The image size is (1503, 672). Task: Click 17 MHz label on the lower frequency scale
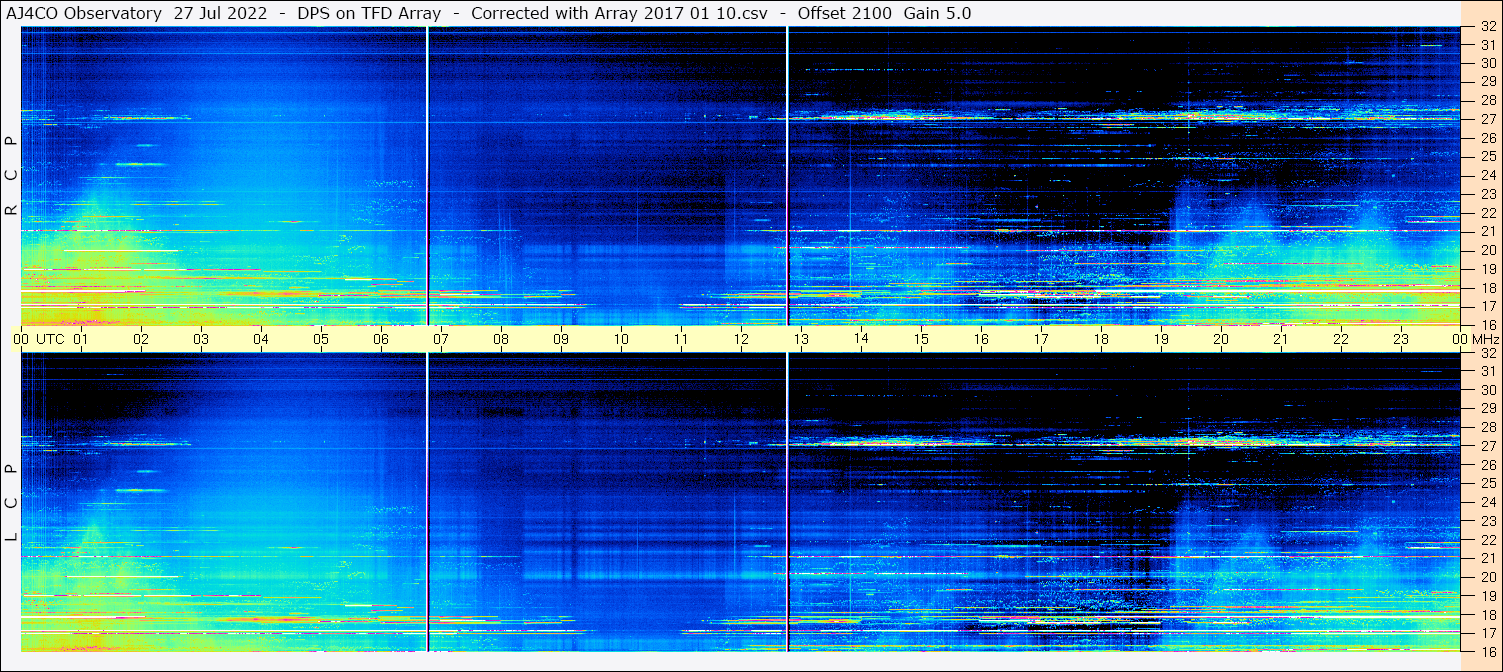(x=1487, y=633)
